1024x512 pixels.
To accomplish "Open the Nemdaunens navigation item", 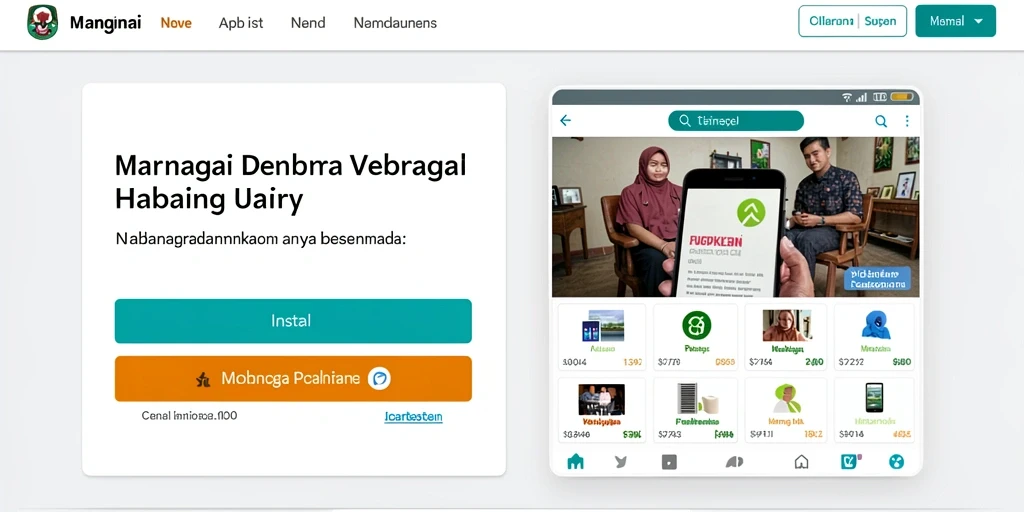I will pos(395,23).
